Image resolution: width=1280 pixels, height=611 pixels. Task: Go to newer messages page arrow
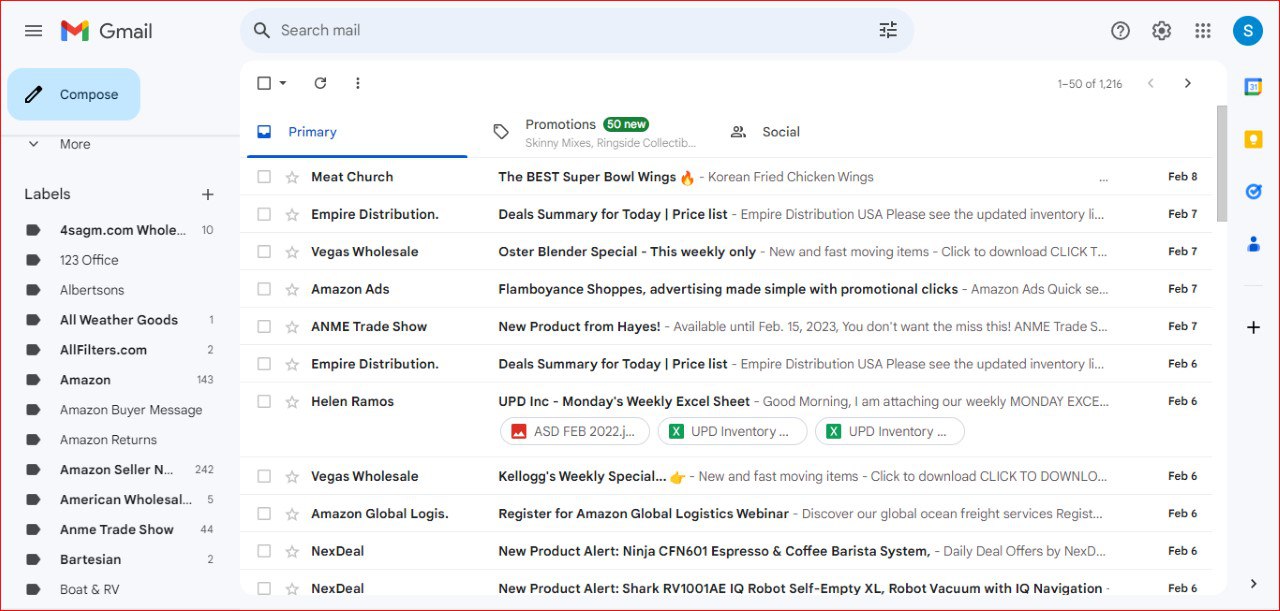coord(1151,83)
